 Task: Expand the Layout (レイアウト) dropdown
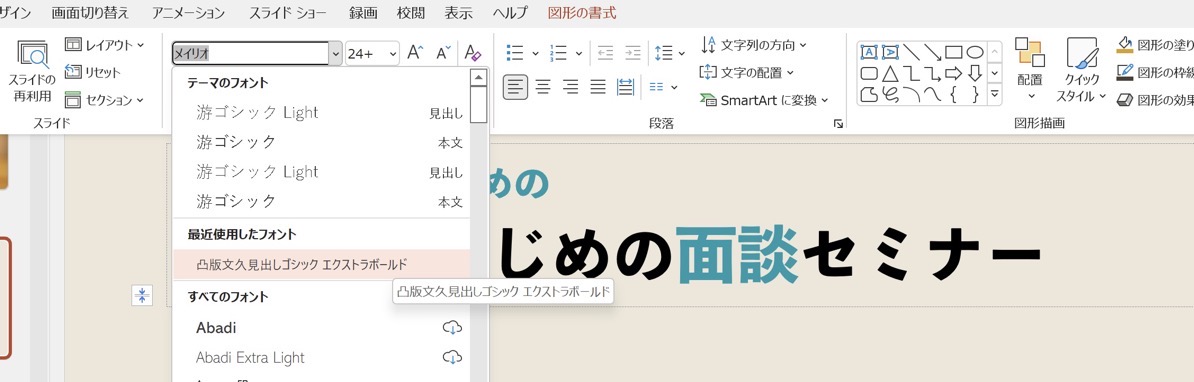[x=104, y=45]
